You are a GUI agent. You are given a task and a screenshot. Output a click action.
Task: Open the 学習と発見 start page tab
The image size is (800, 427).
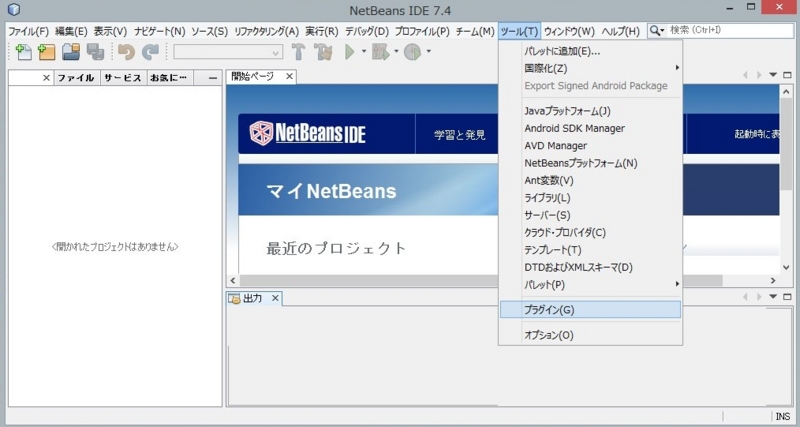click(x=460, y=135)
